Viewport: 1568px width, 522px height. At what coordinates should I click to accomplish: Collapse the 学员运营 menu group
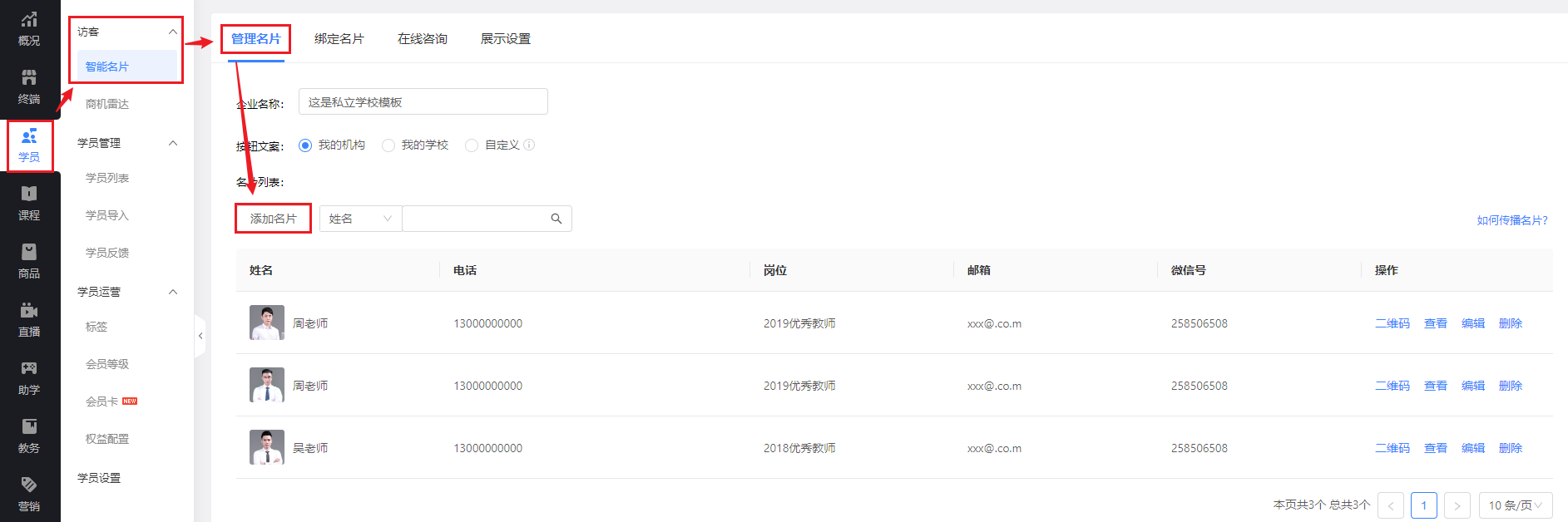click(x=173, y=292)
